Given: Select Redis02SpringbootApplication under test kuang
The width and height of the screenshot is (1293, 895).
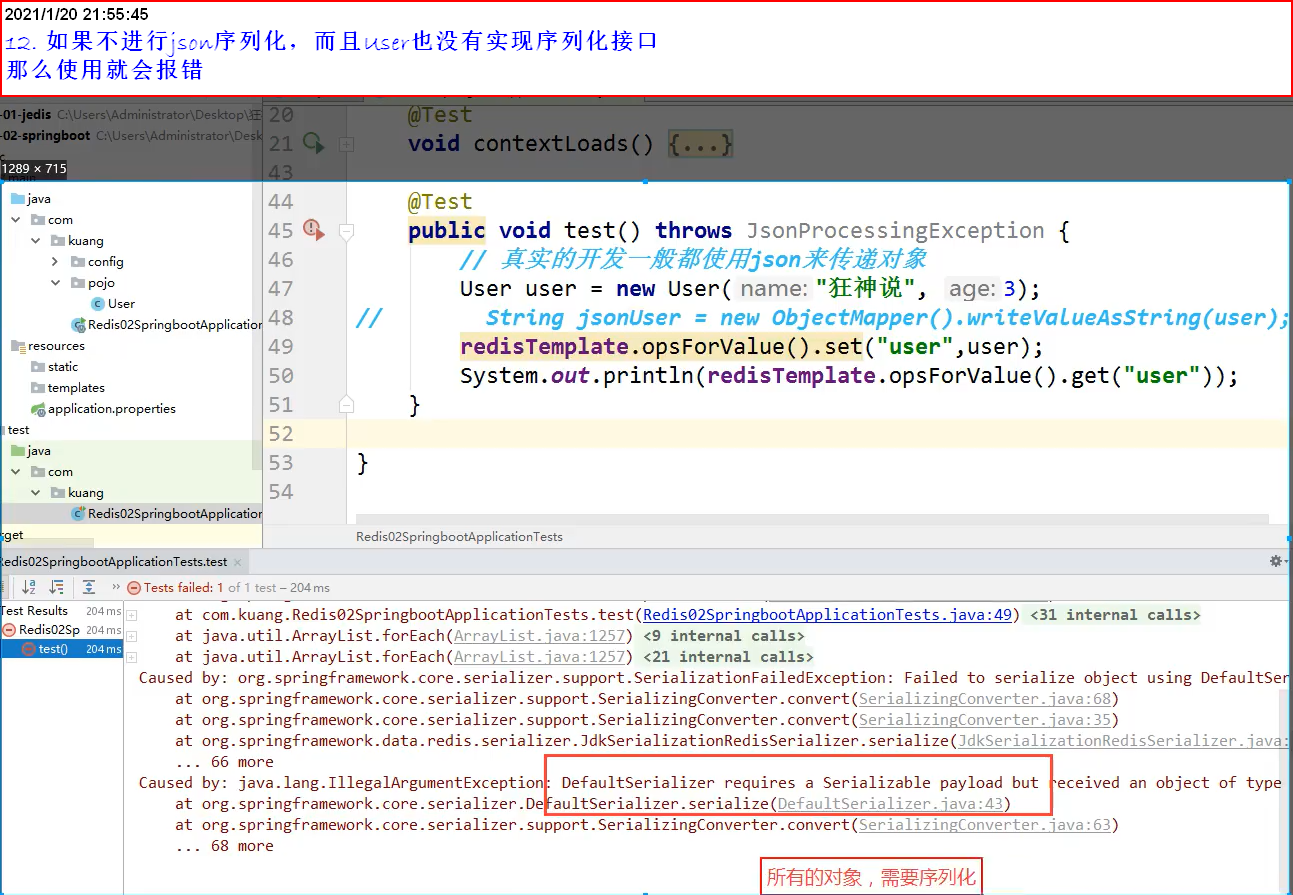Looking at the screenshot, I should tap(175, 514).
